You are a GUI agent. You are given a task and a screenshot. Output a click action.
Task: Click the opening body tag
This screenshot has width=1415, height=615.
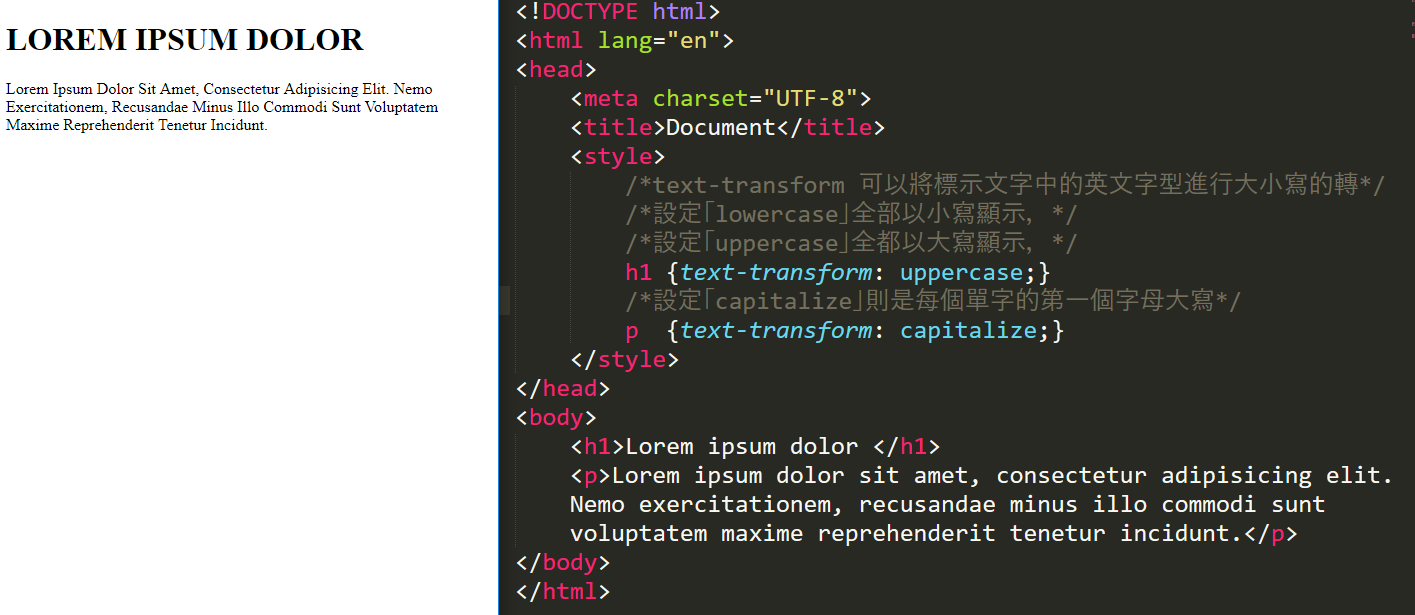tap(556, 418)
